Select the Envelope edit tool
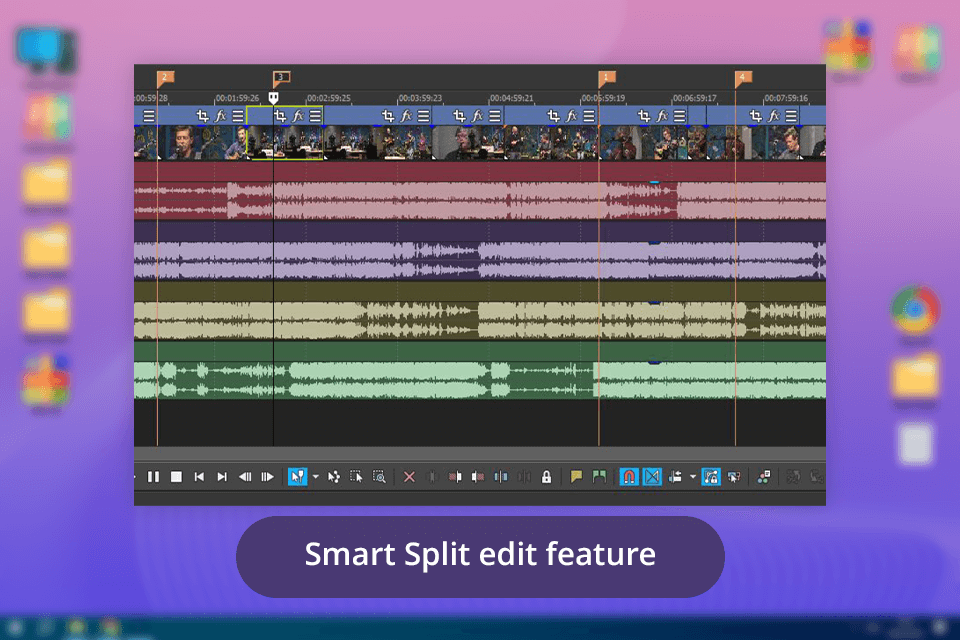The height and width of the screenshot is (640, 960). [x=334, y=476]
